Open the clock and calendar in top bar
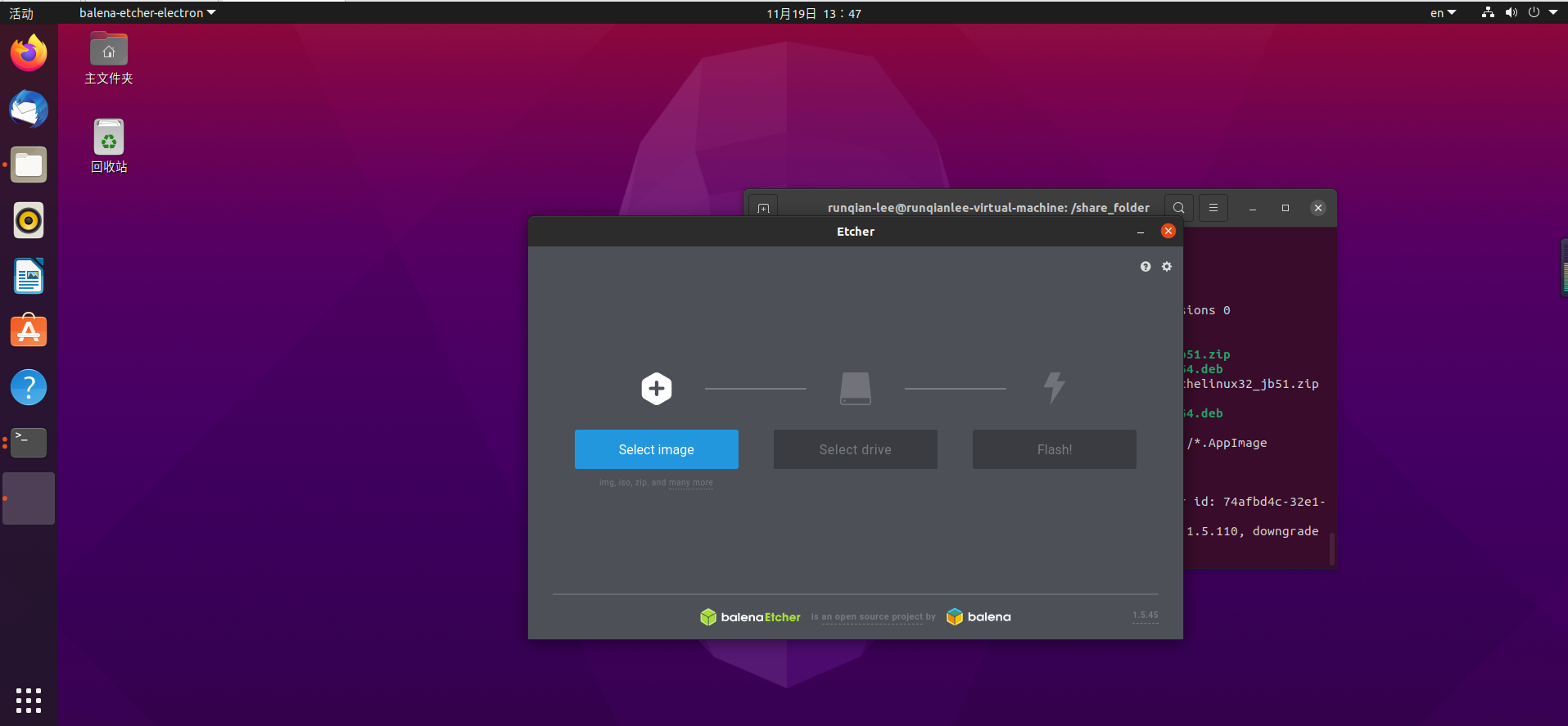The height and width of the screenshot is (726, 1568). 814,13
